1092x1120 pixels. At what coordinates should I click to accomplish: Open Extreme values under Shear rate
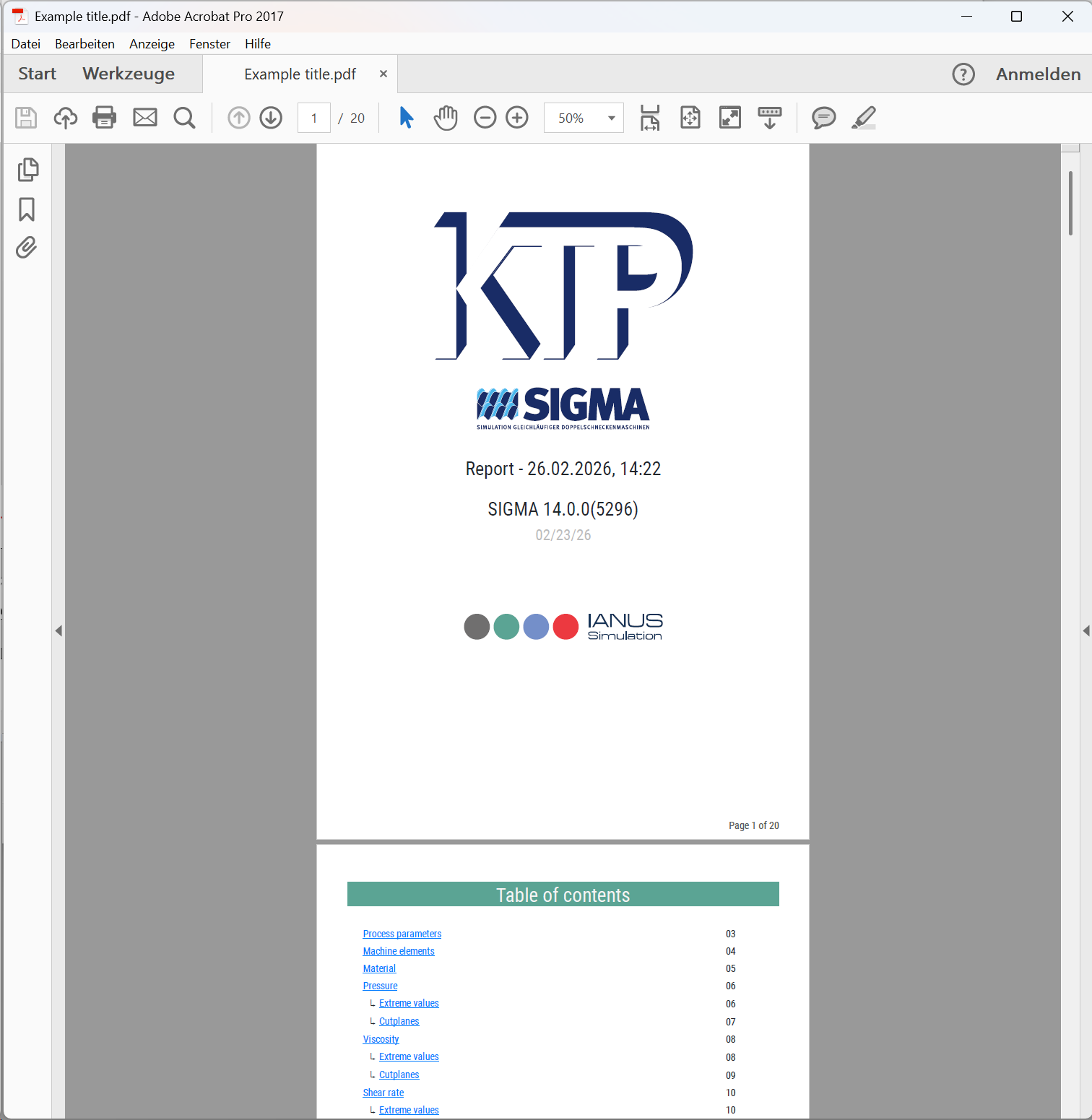pos(409,1110)
